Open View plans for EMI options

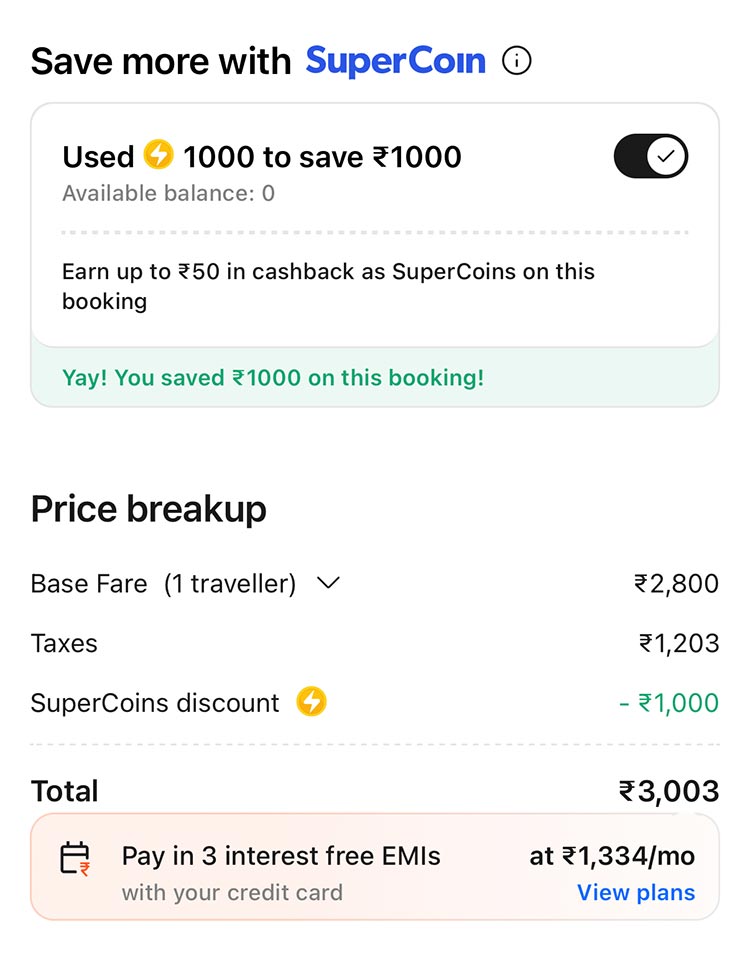(636, 893)
